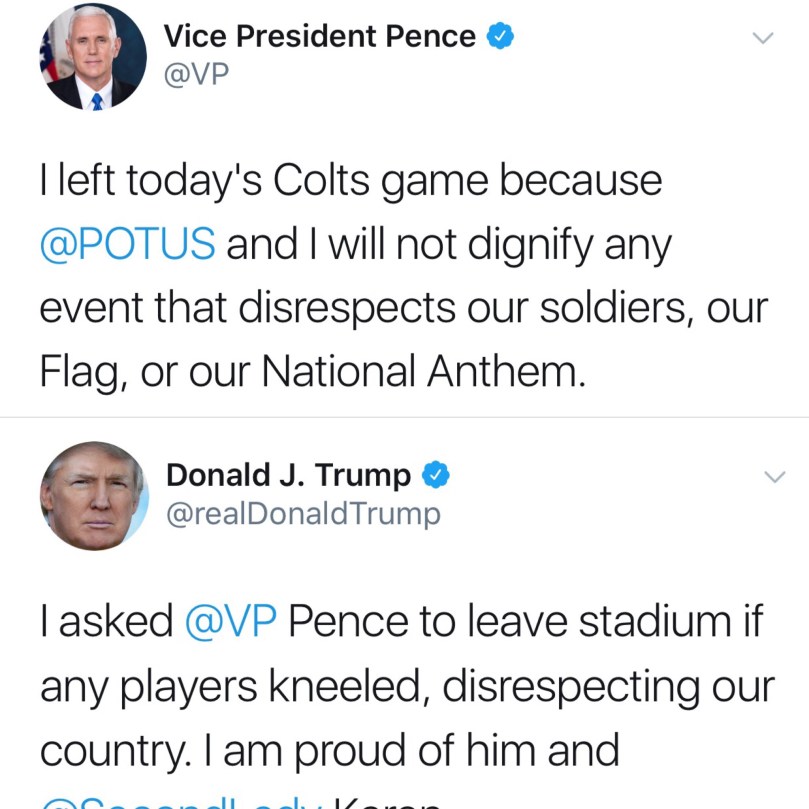This screenshot has height=809, width=809.
Task: Open Donald J. Trump's profile picture
Action: pyautogui.click(x=93, y=496)
